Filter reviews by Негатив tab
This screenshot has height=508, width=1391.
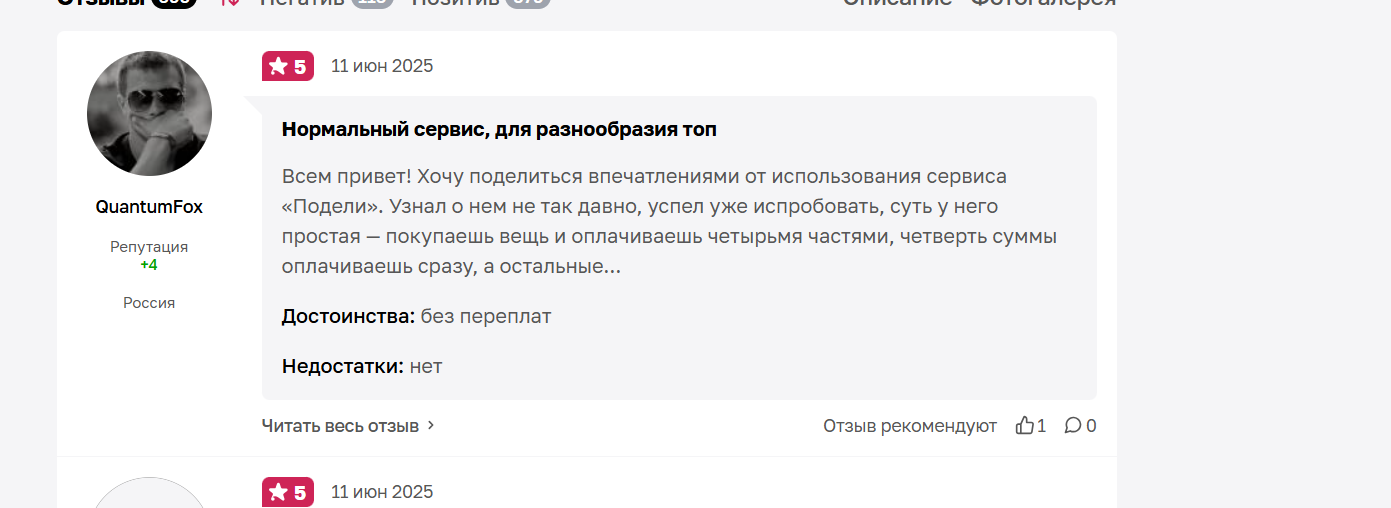(x=302, y=3)
